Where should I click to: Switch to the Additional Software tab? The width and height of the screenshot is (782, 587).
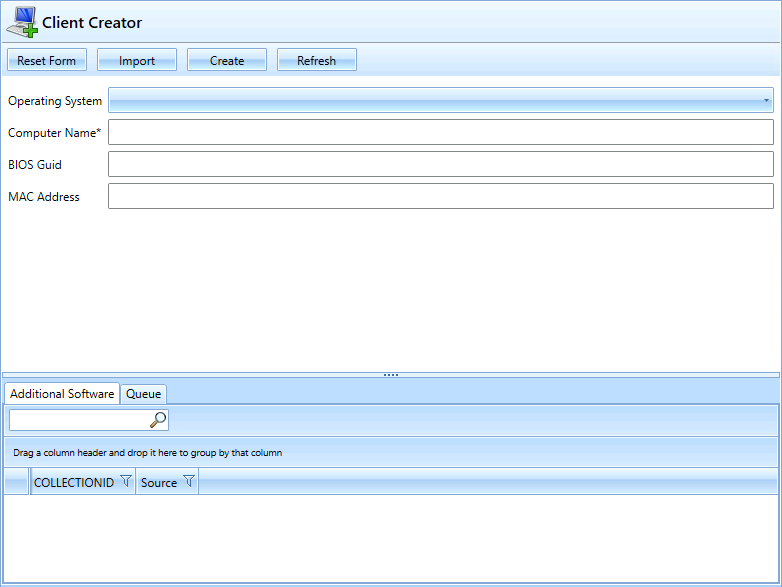pyautogui.click(x=62, y=394)
